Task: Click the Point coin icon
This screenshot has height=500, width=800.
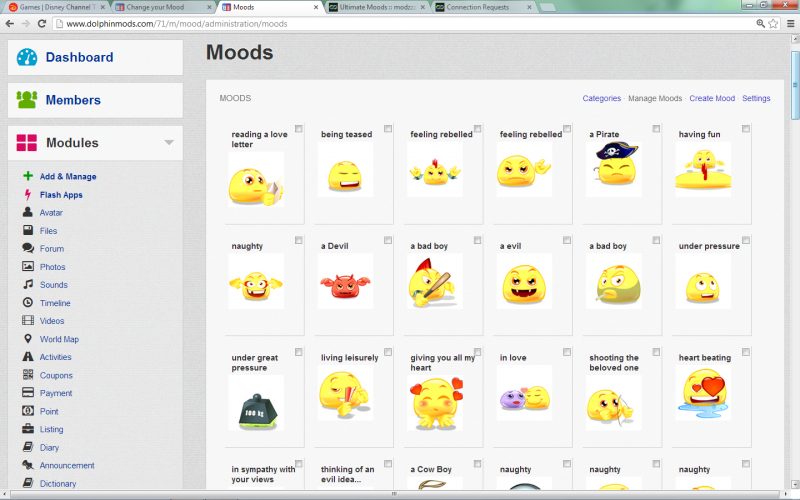Action: [x=28, y=411]
